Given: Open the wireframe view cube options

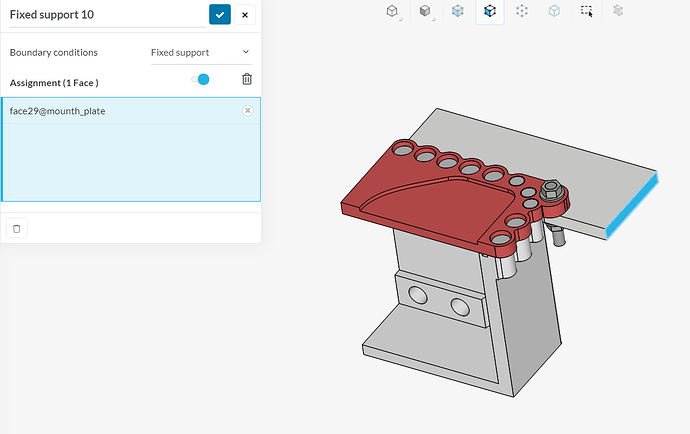Looking at the screenshot, I should [392, 11].
